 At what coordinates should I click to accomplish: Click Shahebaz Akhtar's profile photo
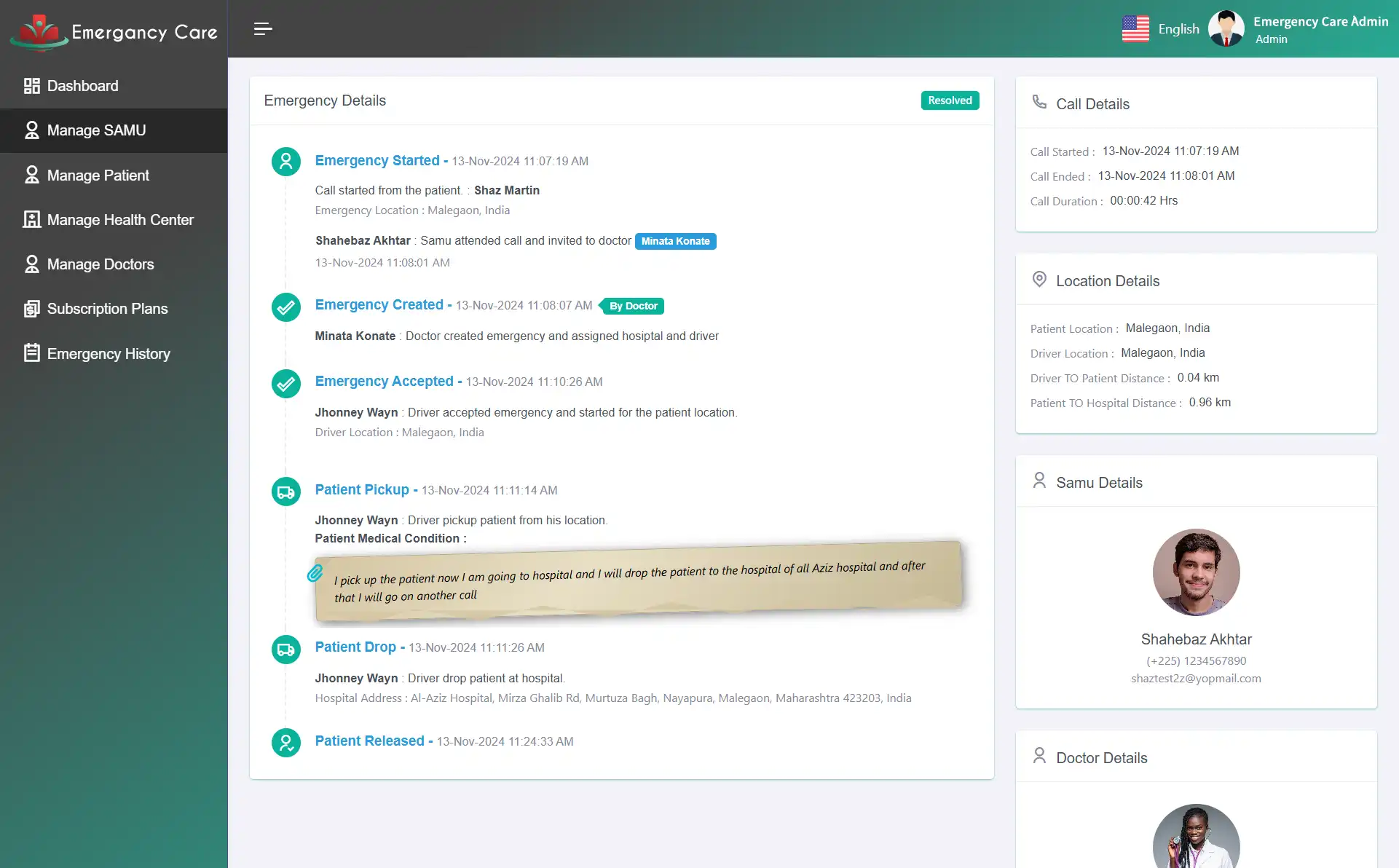tap(1196, 572)
